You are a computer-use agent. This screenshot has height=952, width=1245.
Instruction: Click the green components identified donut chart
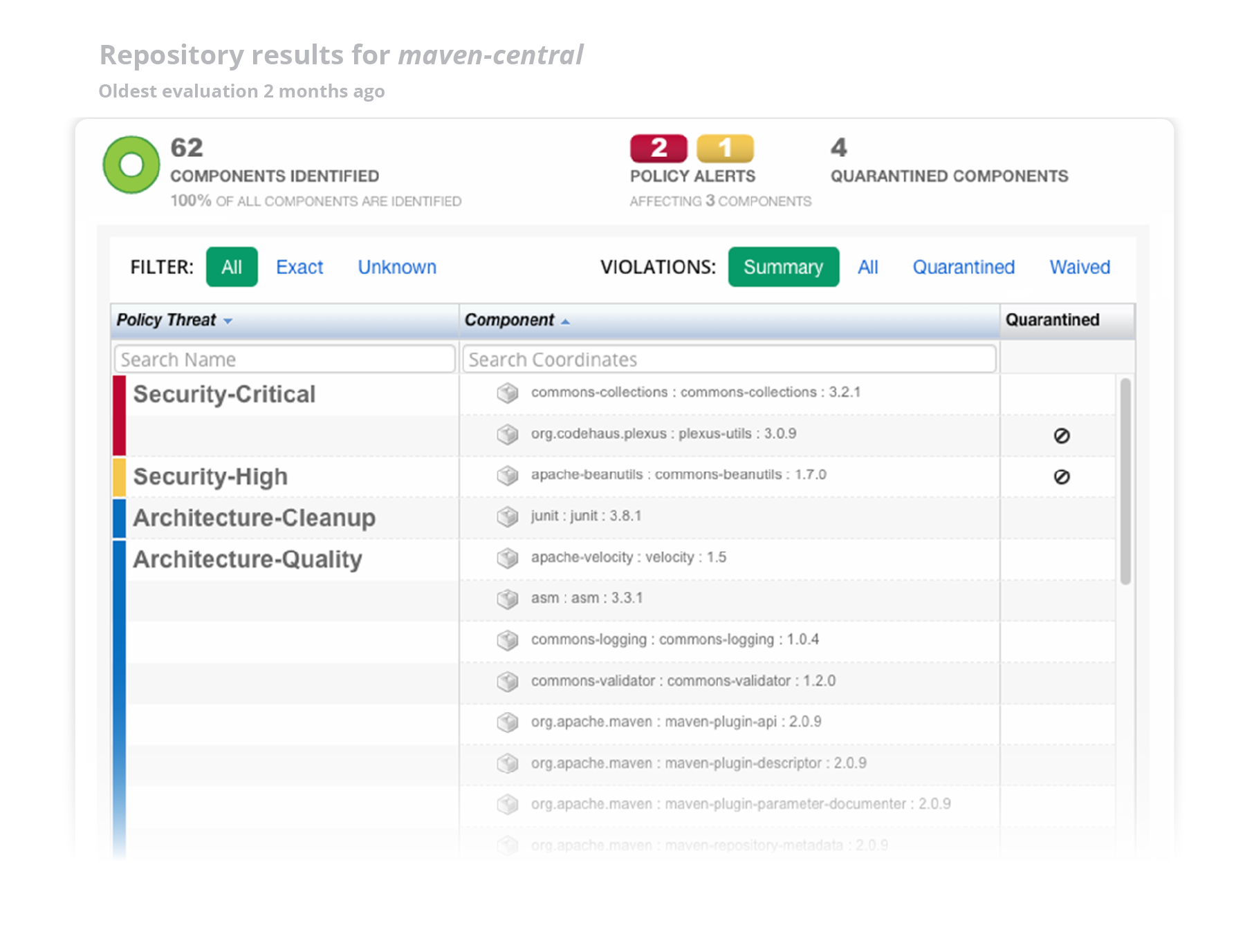131,165
